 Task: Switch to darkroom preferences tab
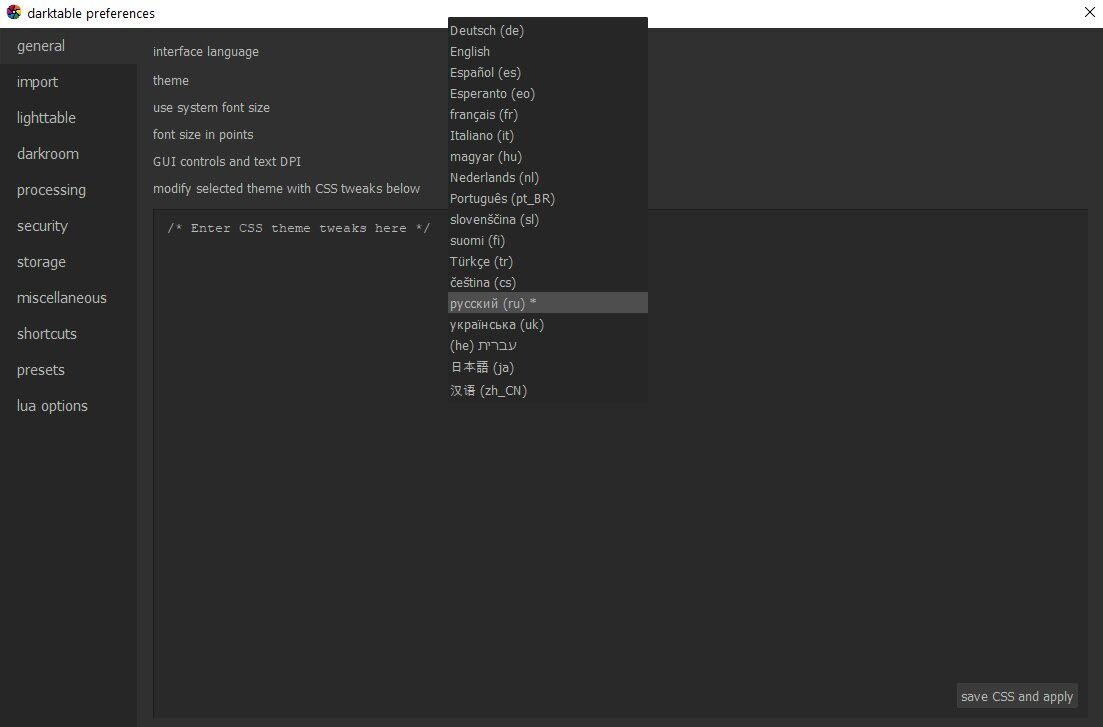(68, 154)
